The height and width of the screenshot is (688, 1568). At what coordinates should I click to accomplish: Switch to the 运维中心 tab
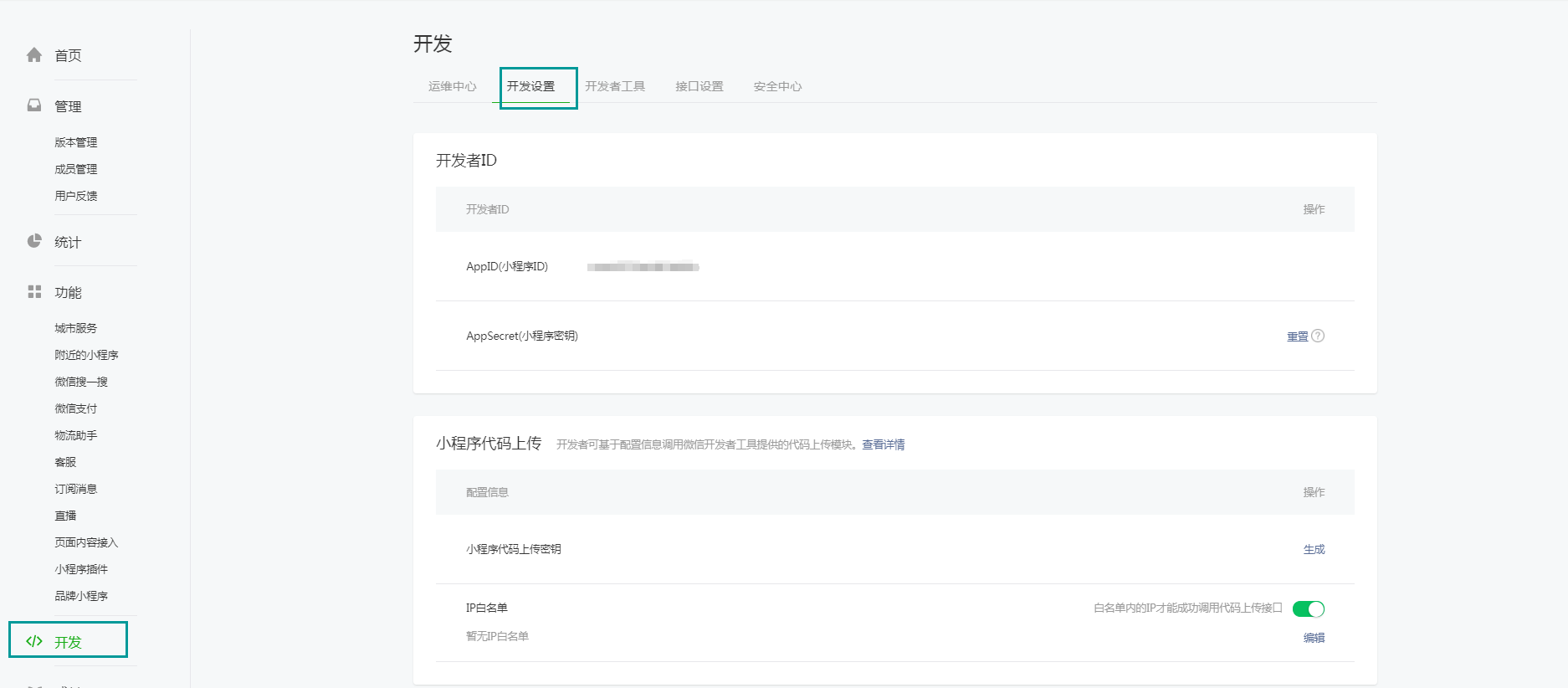click(453, 86)
